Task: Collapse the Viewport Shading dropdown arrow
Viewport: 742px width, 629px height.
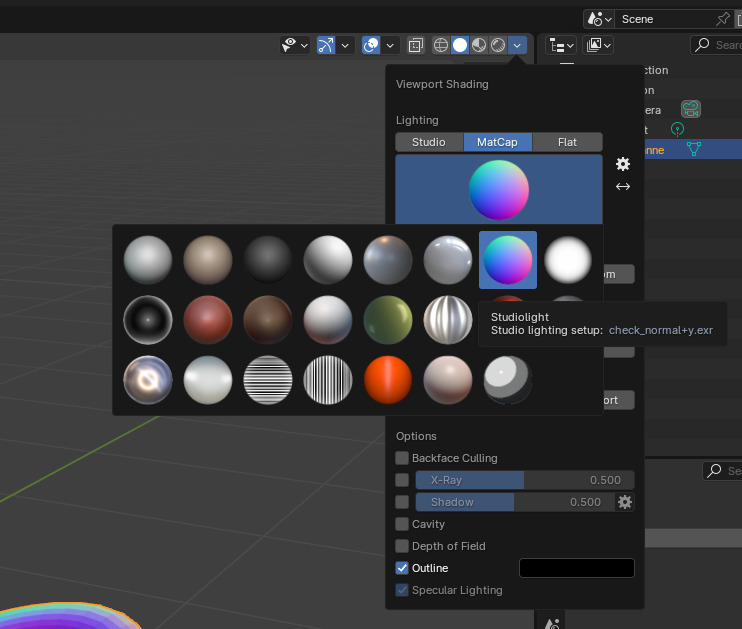Action: click(x=517, y=45)
